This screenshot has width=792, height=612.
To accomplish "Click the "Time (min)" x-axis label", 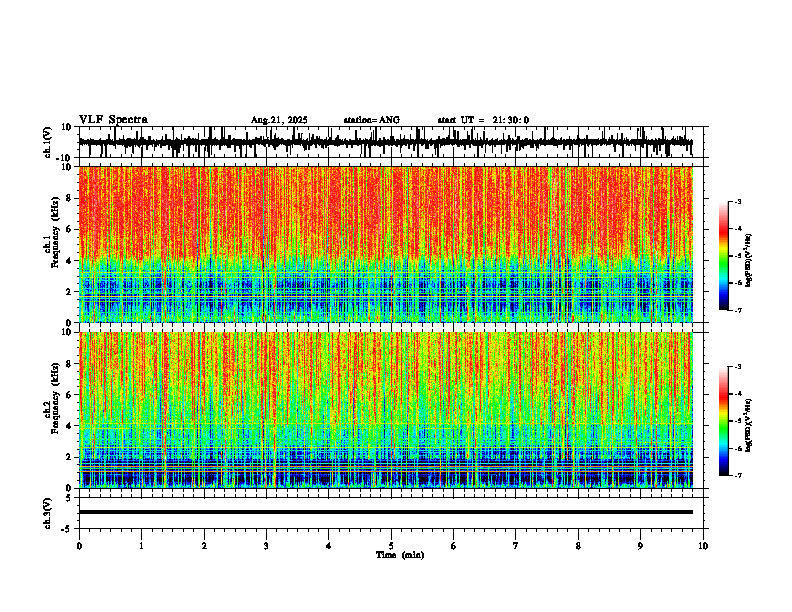I will point(400,555).
